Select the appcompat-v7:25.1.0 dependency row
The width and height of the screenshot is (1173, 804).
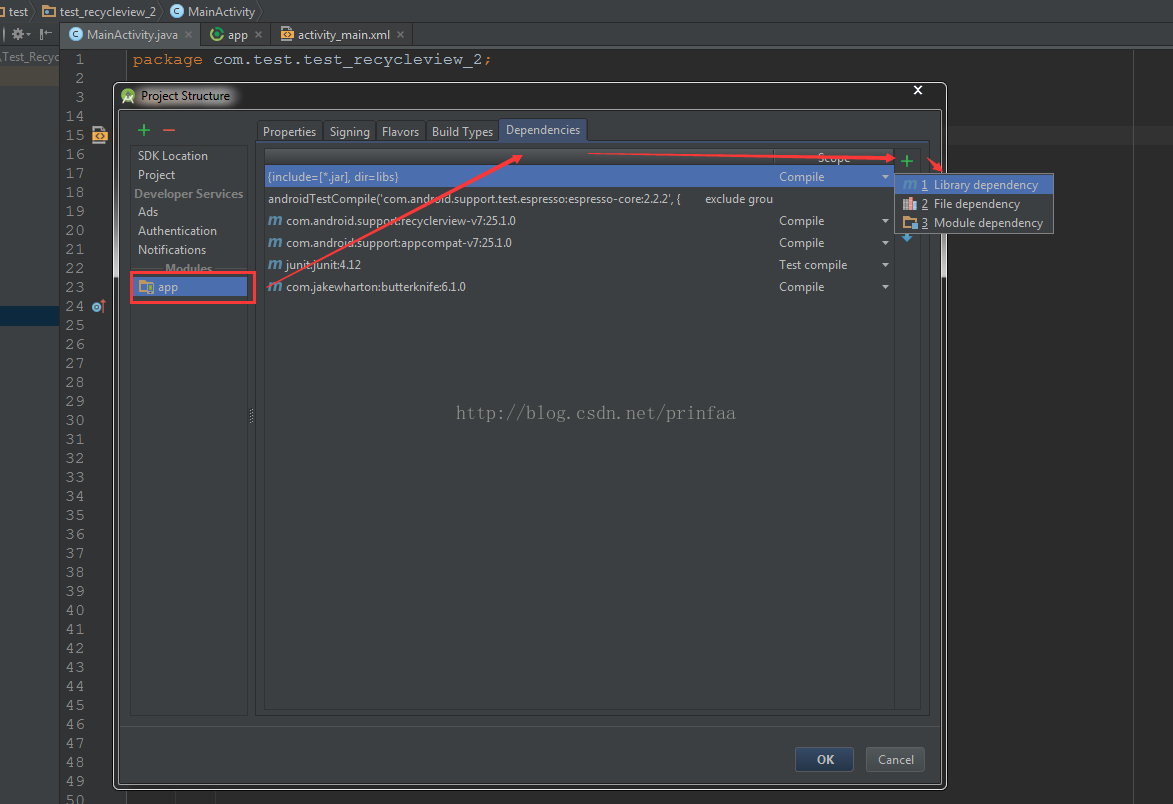579,242
